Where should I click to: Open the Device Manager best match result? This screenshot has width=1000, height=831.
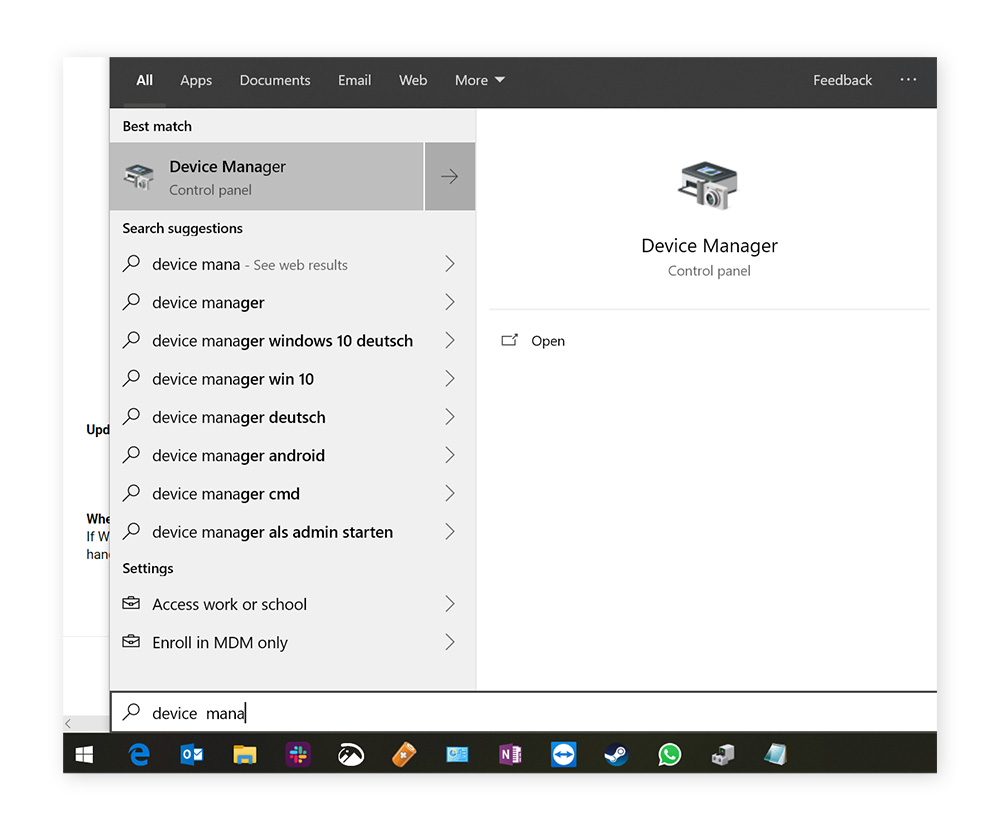click(x=267, y=177)
